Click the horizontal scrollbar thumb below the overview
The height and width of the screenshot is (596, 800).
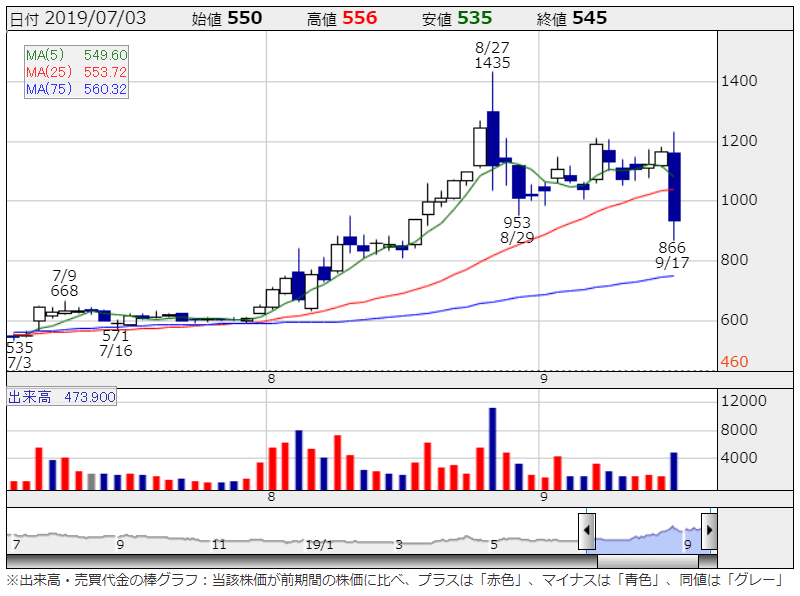[x=647, y=561]
